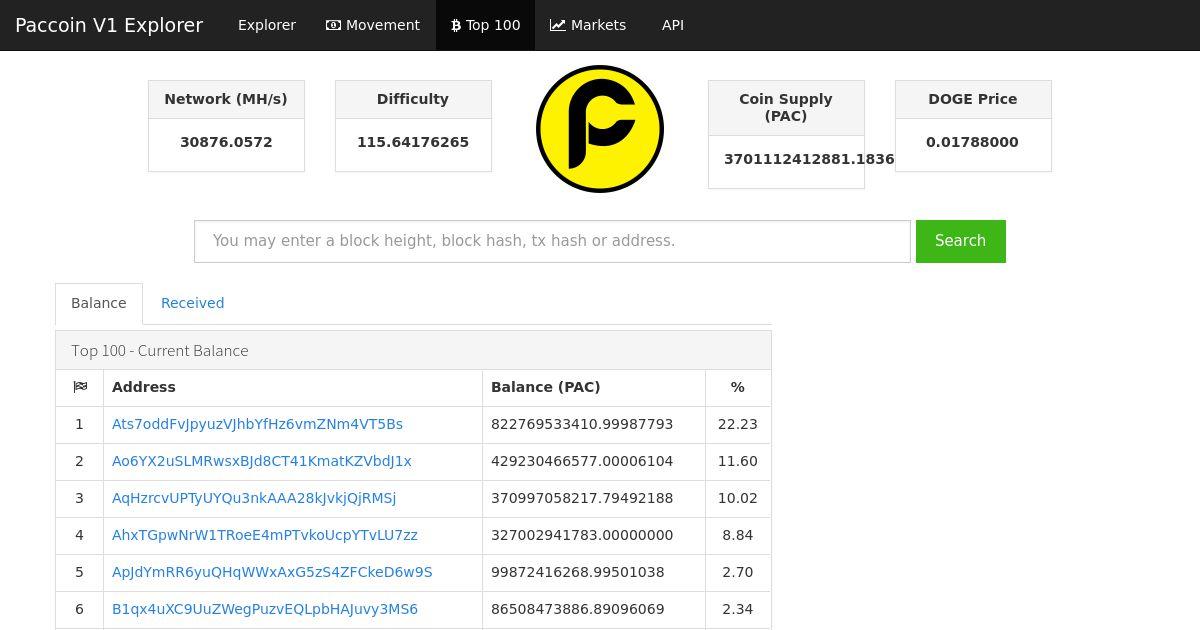This screenshot has height=630, width=1200.
Task: Open address B1qx4uXC9UuZWegPuzvEQLpbHAJuvy3MS6
Action: [265, 609]
